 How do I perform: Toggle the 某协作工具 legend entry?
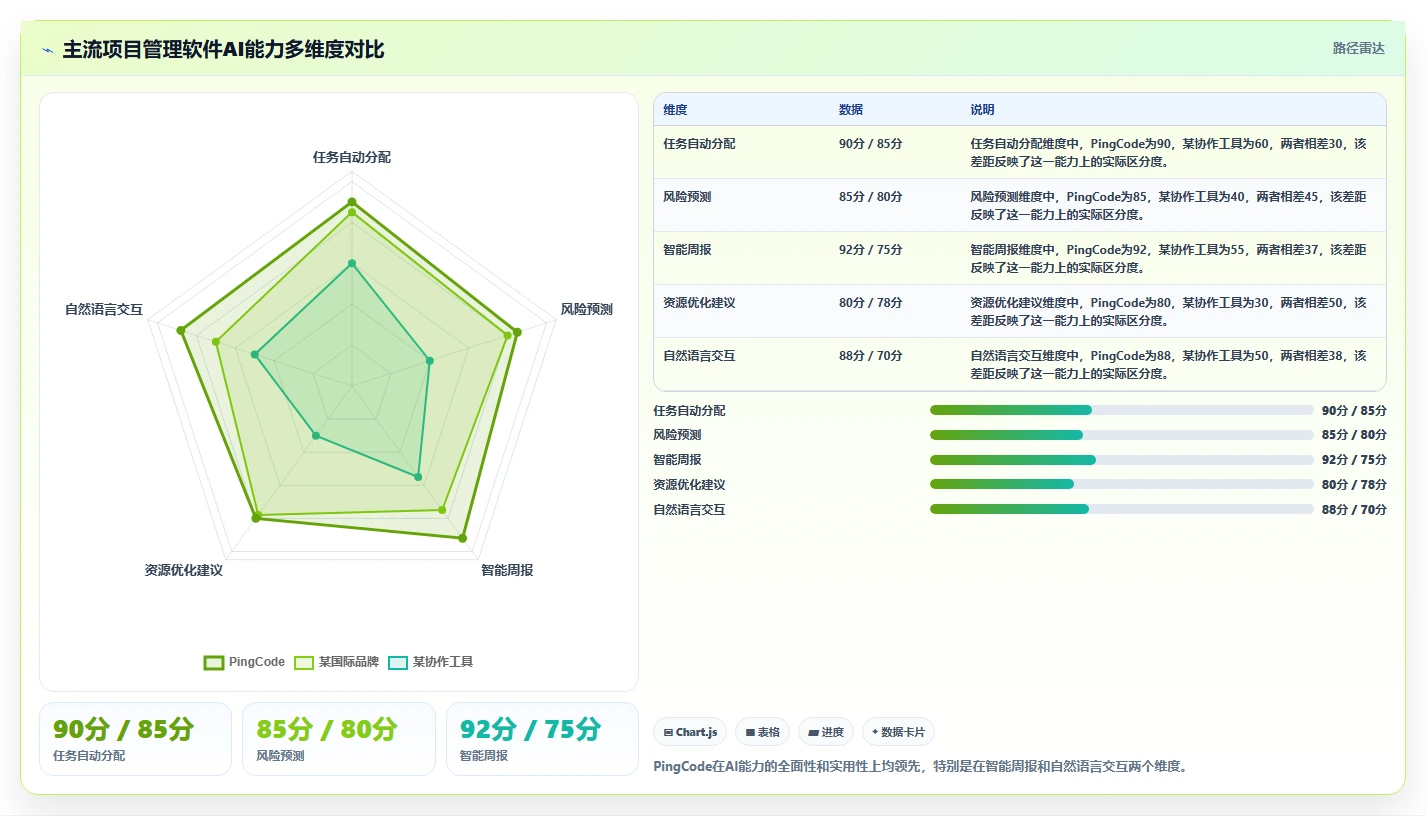click(430, 662)
